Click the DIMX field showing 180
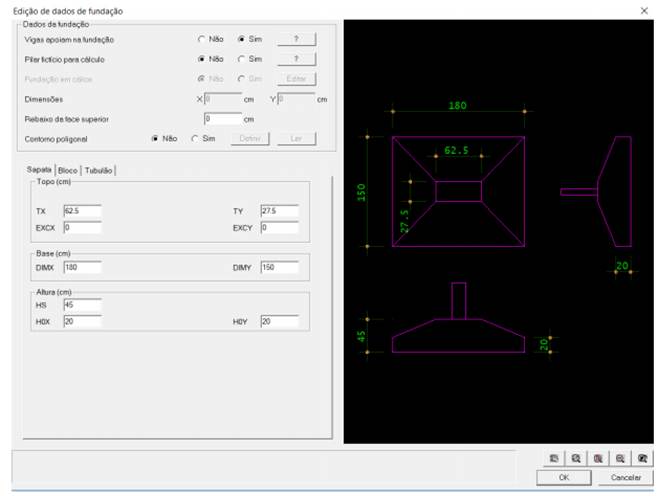This screenshot has height=496, width=658. click(x=82, y=267)
